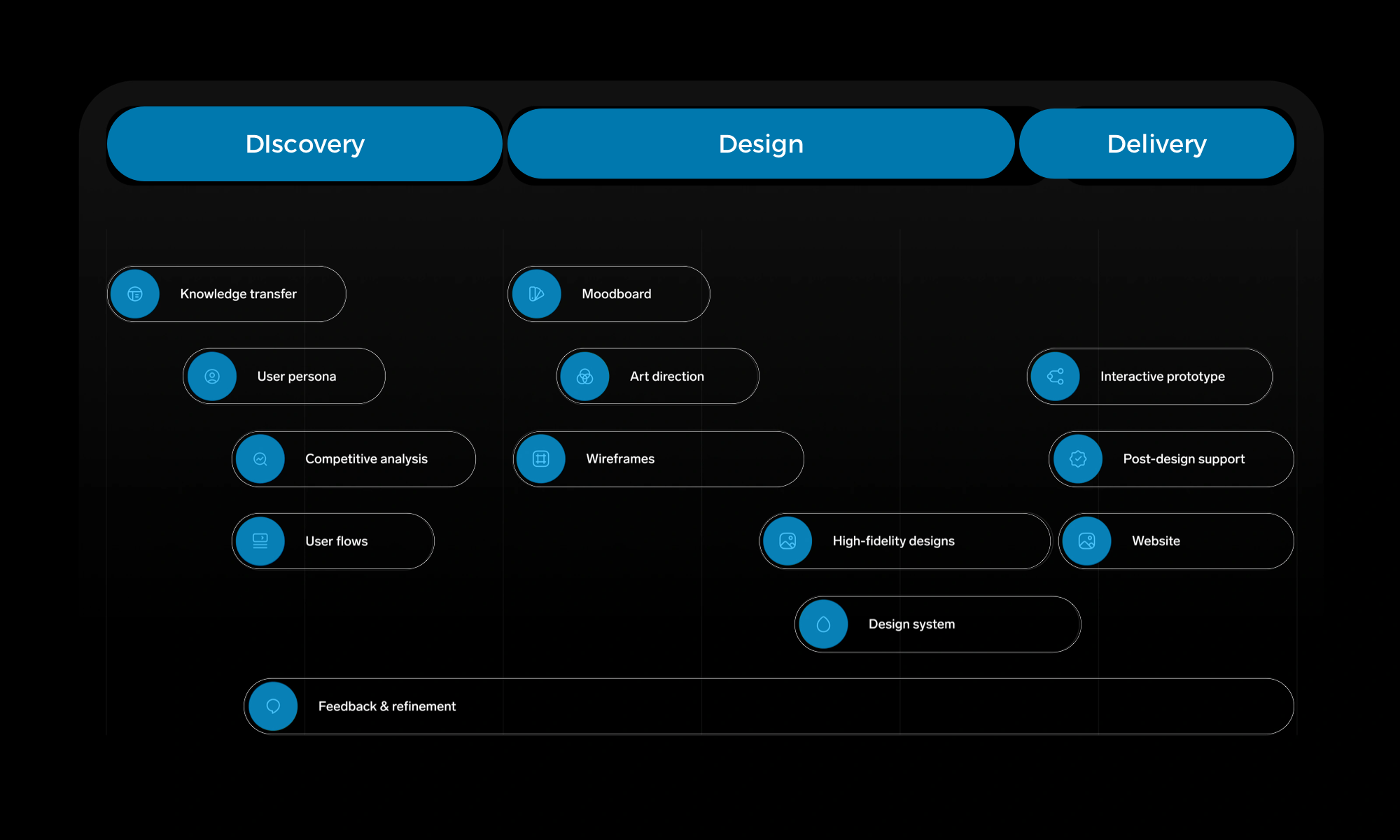Click the Knowledge transfer circle icon
The width and height of the screenshot is (1400, 840).
135,294
